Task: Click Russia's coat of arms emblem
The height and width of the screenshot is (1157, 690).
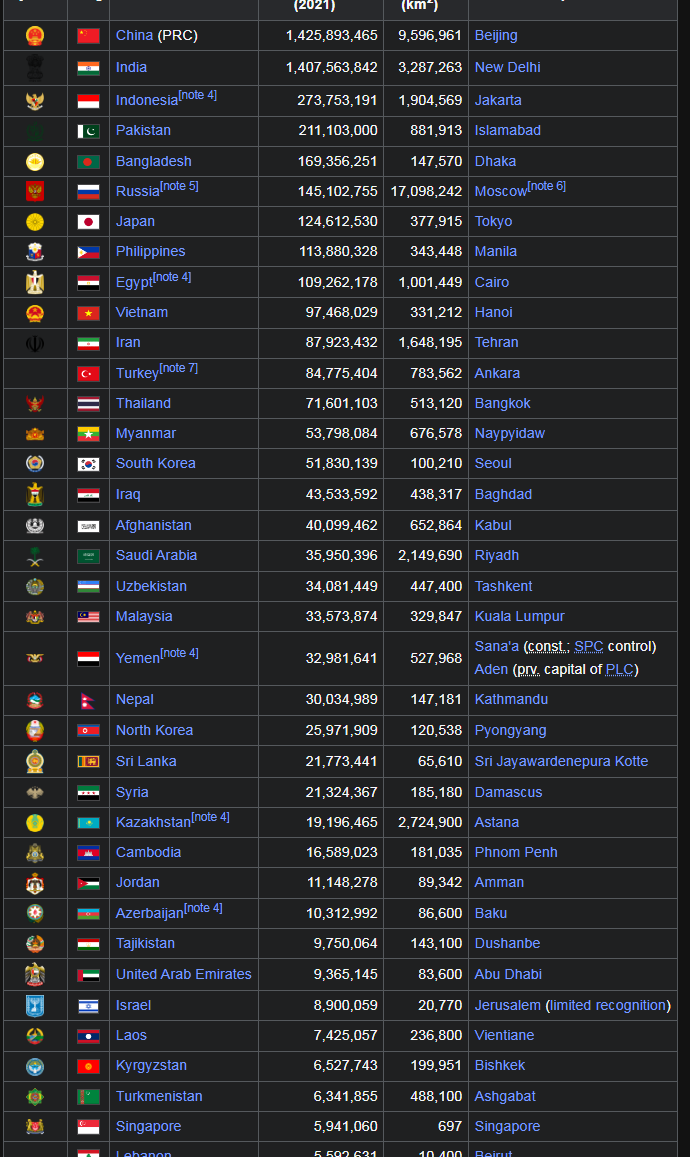Action: tap(35, 191)
